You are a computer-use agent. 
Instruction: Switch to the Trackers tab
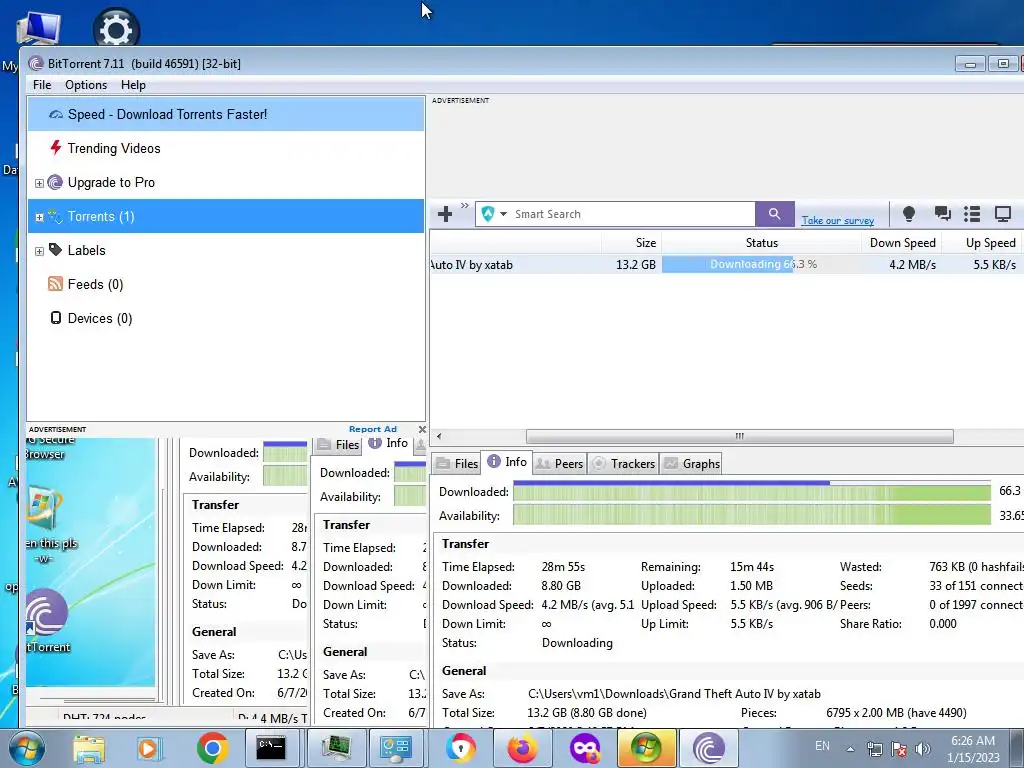pyautogui.click(x=623, y=464)
